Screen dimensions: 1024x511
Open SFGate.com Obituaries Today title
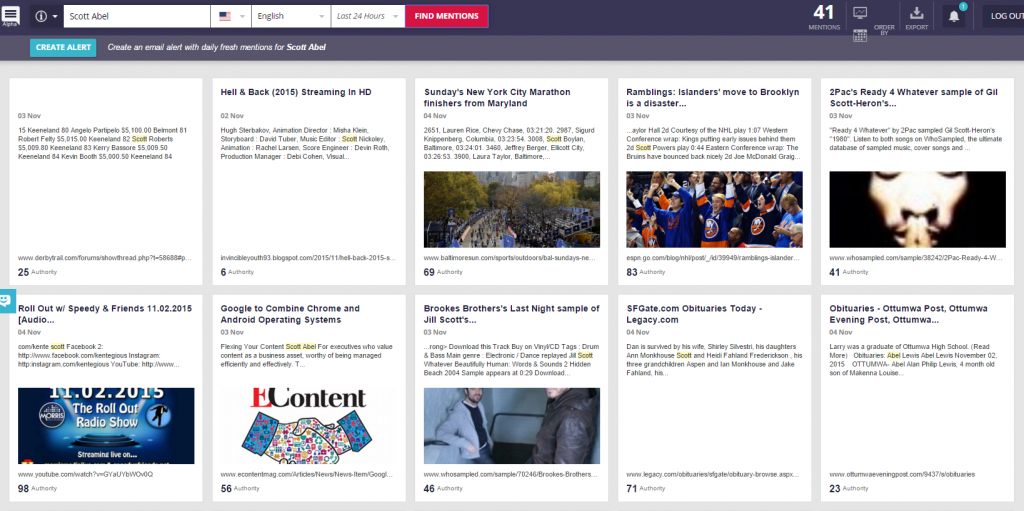[694, 314]
